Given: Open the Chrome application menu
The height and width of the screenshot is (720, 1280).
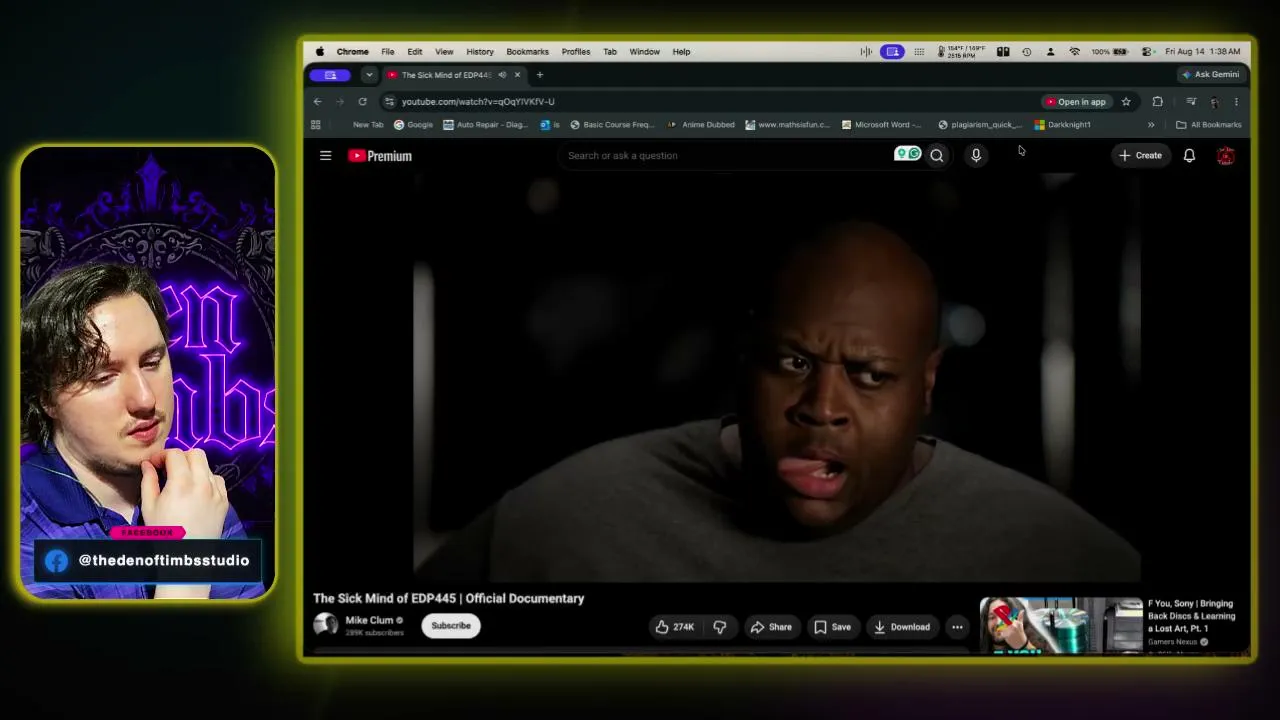Looking at the screenshot, I should (x=352, y=52).
